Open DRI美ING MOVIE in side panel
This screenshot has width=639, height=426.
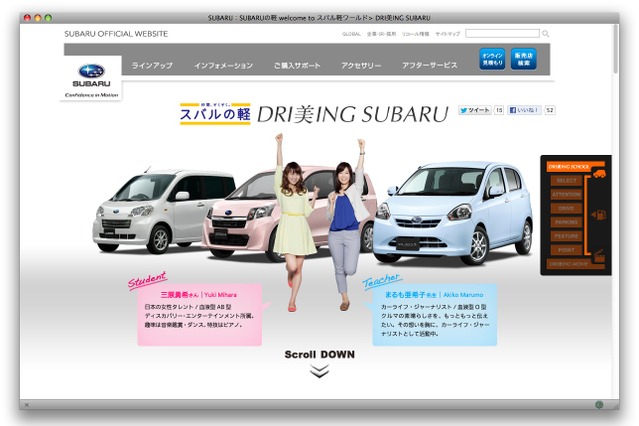tap(568, 264)
